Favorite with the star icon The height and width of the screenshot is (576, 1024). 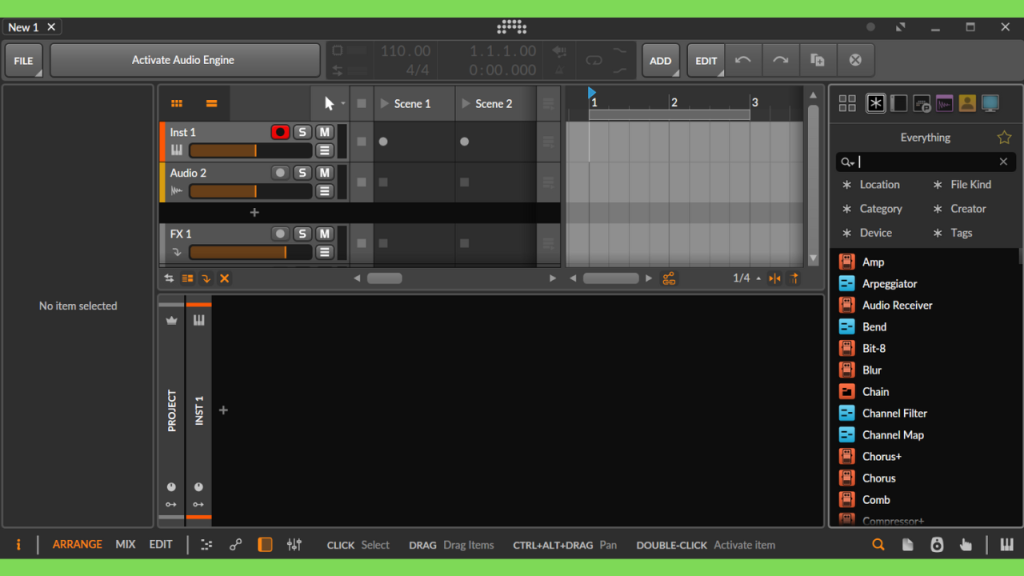click(1004, 137)
